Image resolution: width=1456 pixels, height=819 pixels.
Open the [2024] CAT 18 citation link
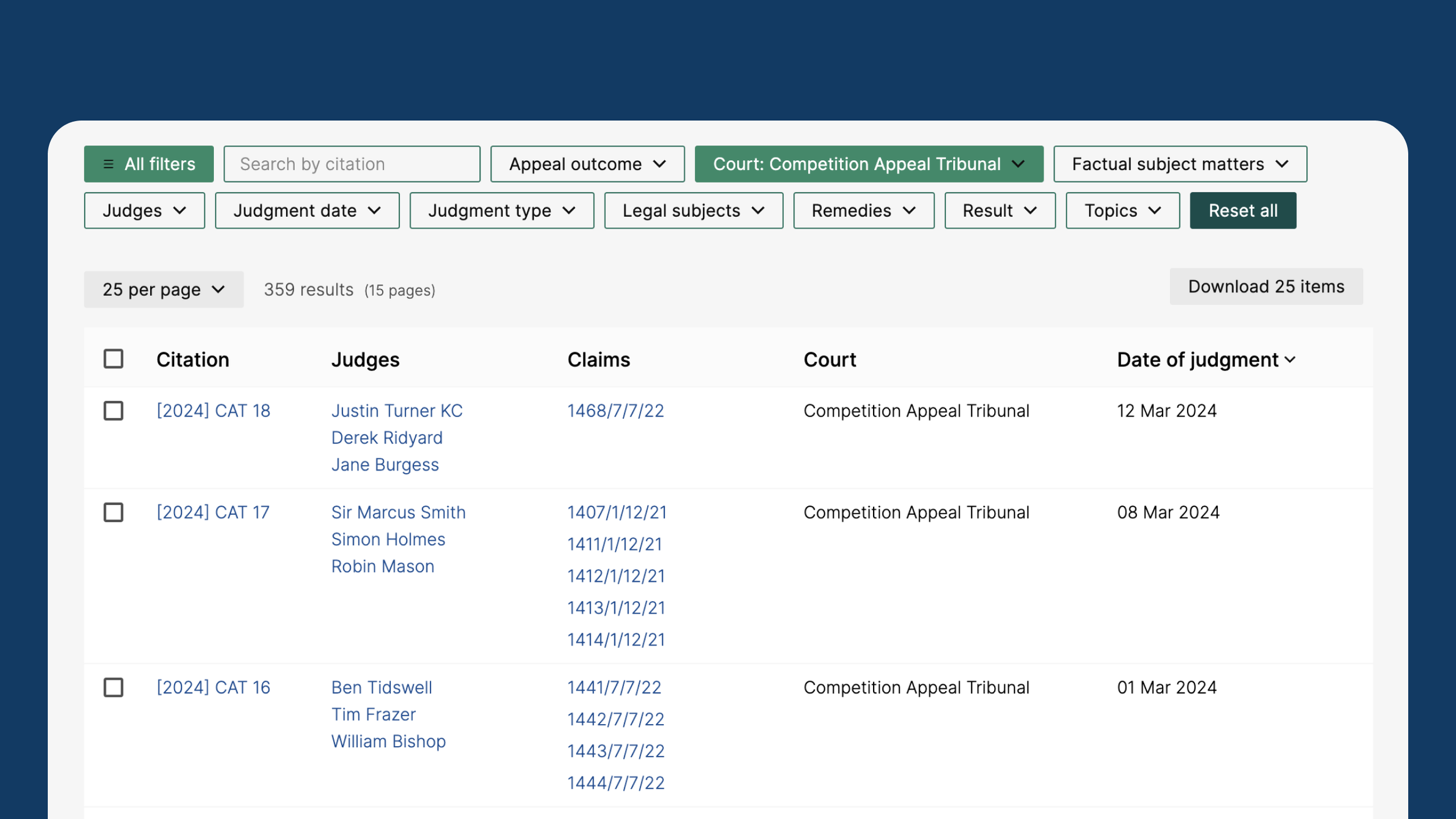point(213,411)
